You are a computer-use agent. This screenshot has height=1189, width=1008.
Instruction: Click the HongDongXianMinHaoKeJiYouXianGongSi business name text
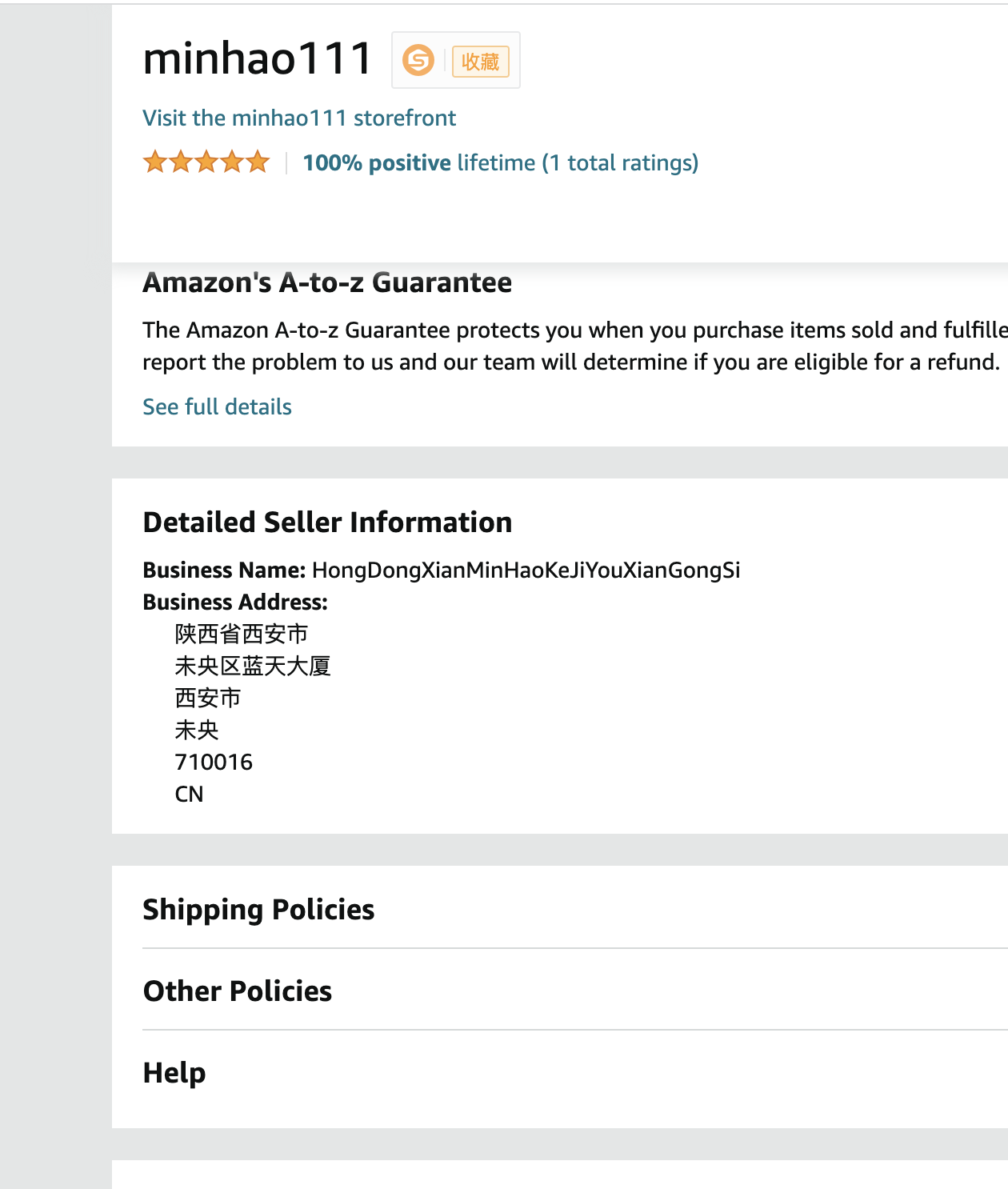[x=526, y=570]
